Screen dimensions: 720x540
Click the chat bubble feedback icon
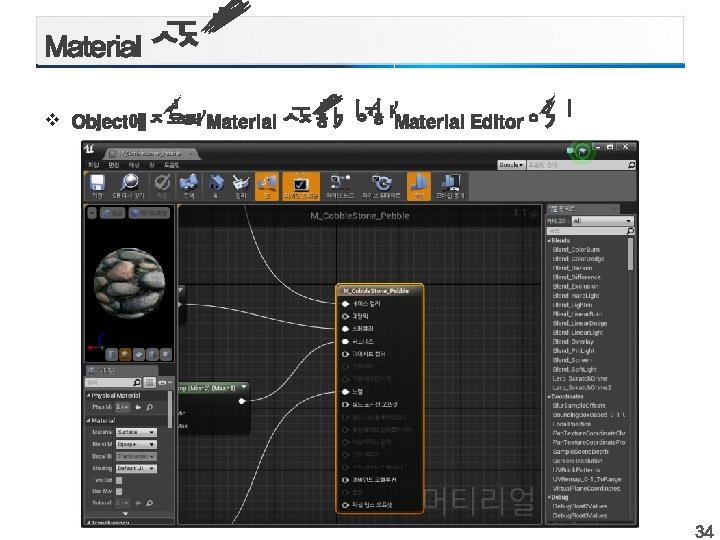pyautogui.click(x=570, y=151)
